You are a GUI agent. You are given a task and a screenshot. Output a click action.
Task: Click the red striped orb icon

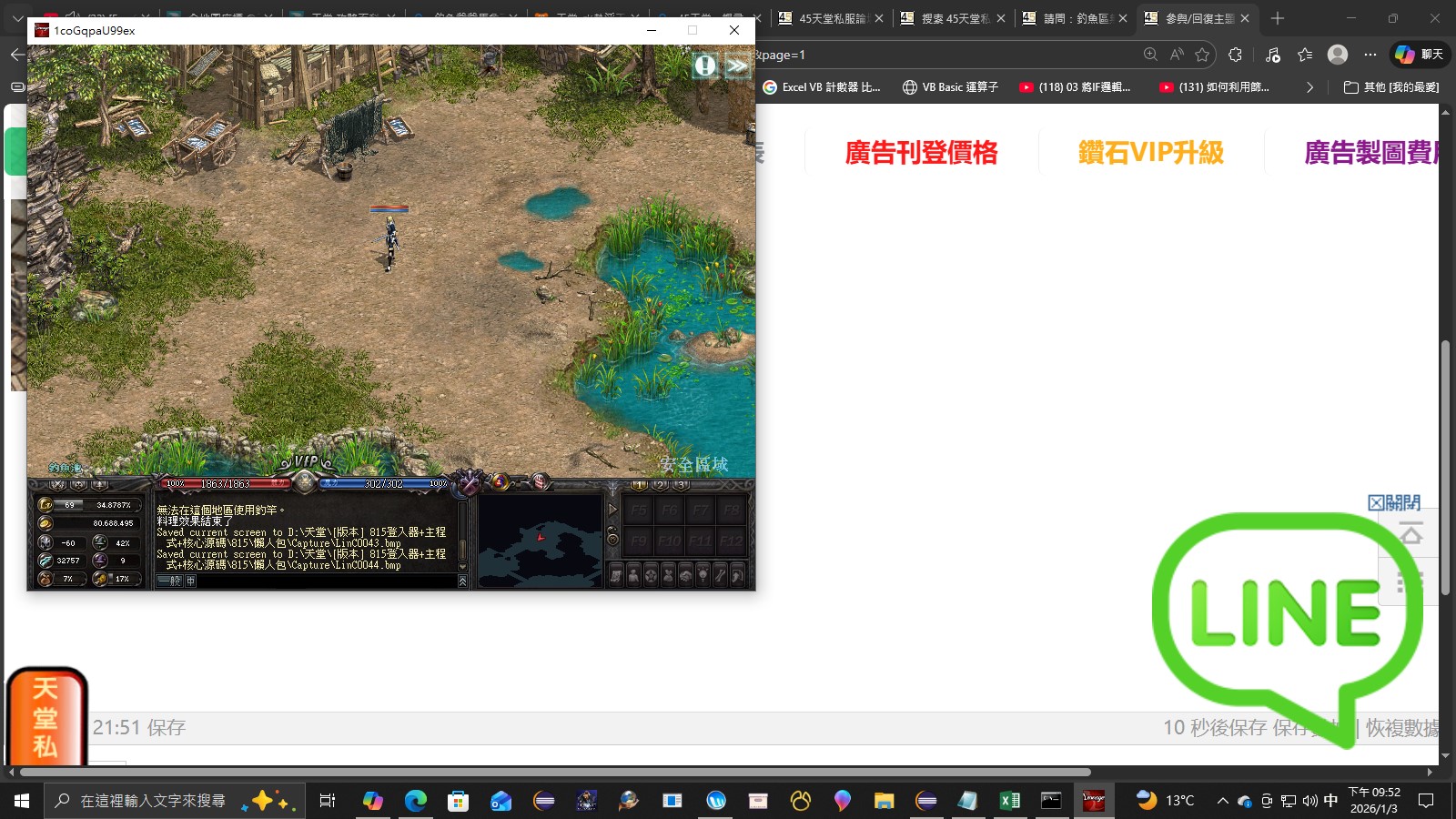tap(541, 481)
